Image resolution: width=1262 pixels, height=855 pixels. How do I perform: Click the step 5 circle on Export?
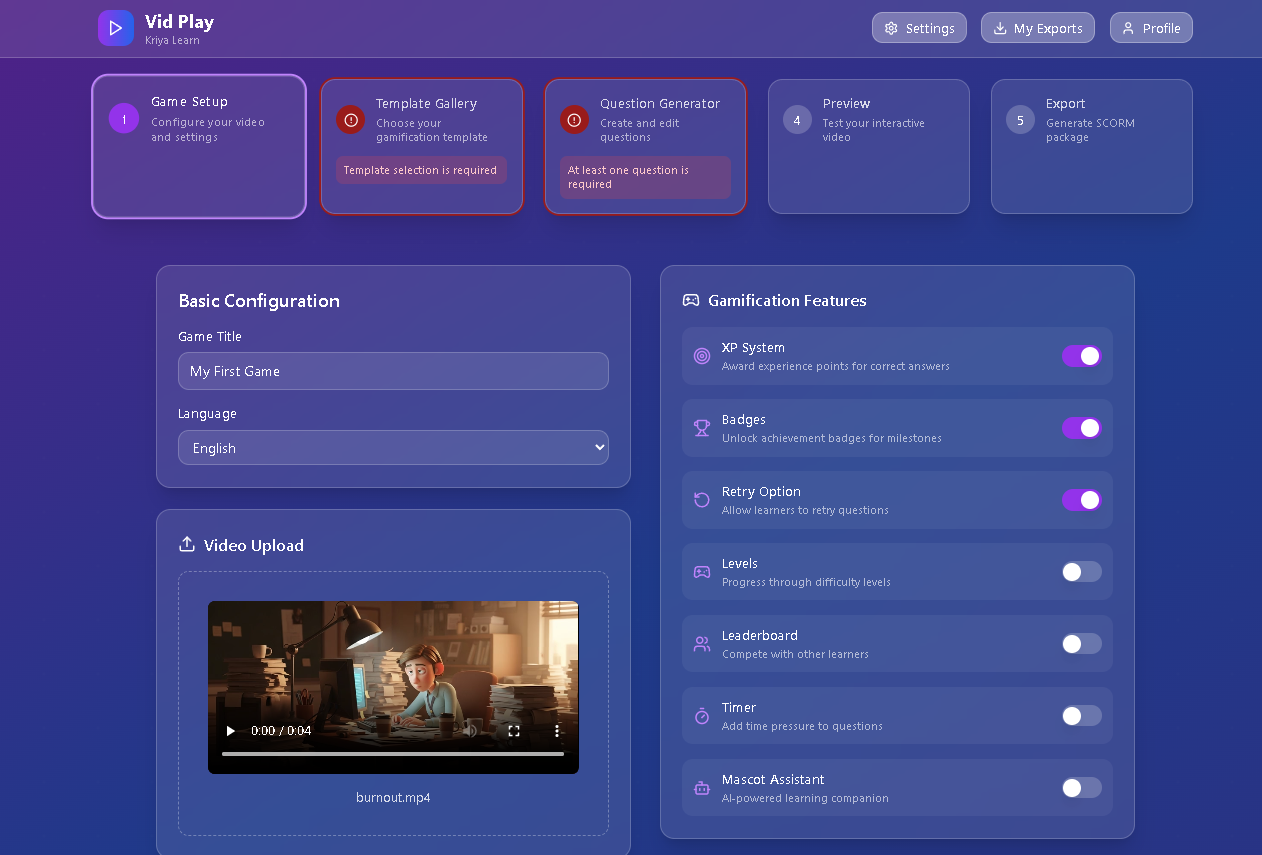1020,120
